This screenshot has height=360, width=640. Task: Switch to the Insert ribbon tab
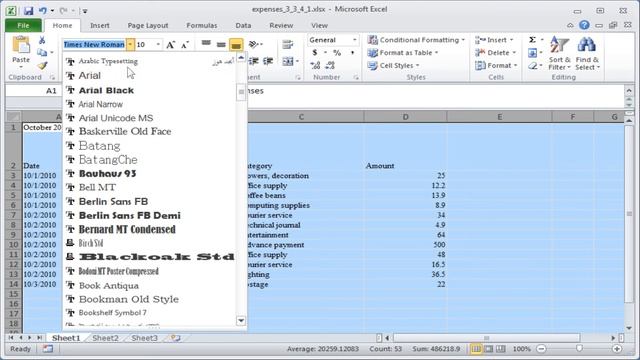[x=100, y=25]
